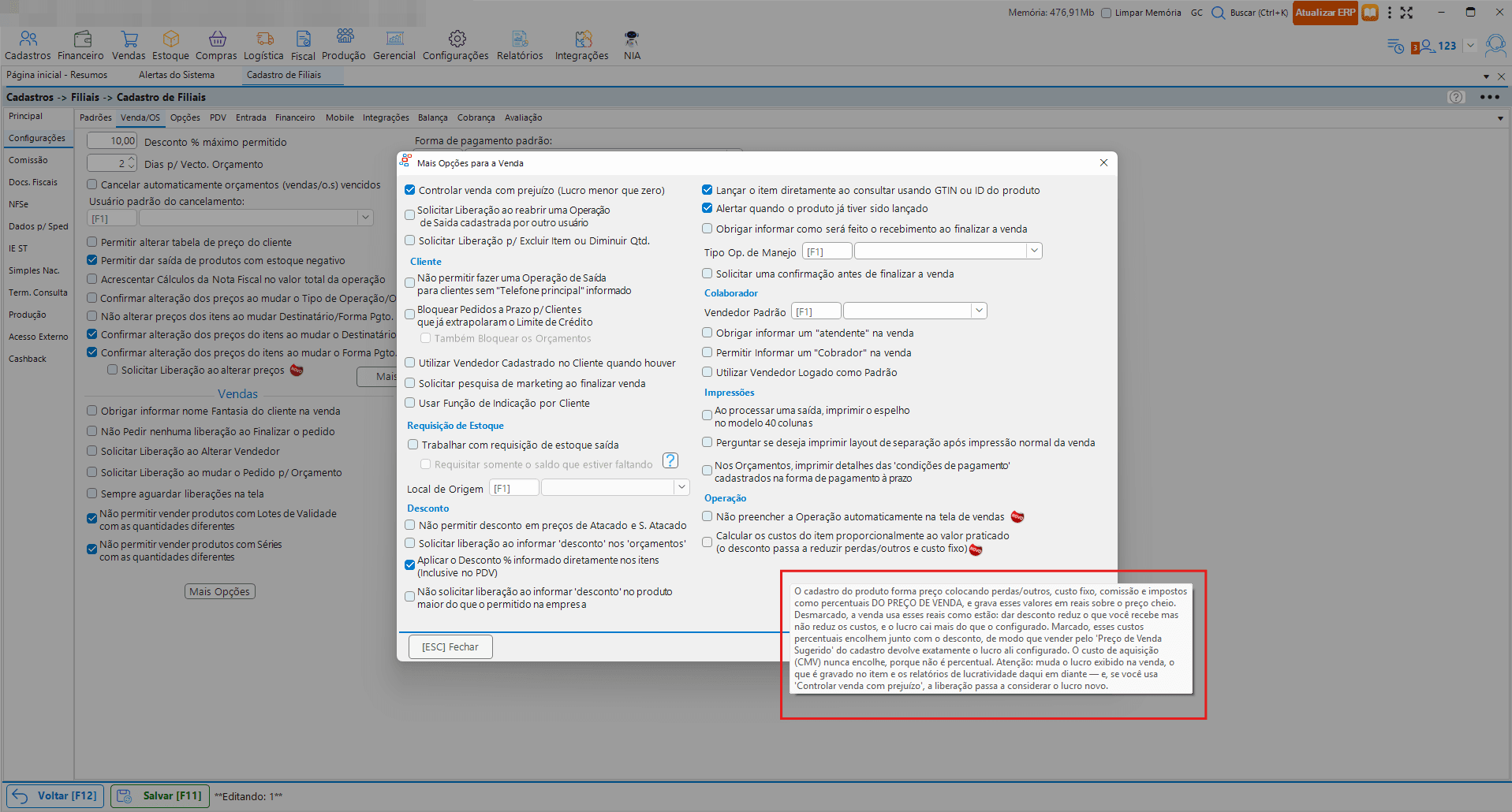The image size is (1512, 812).
Task: Open the Cadastros module icon
Action: pyautogui.click(x=28, y=39)
